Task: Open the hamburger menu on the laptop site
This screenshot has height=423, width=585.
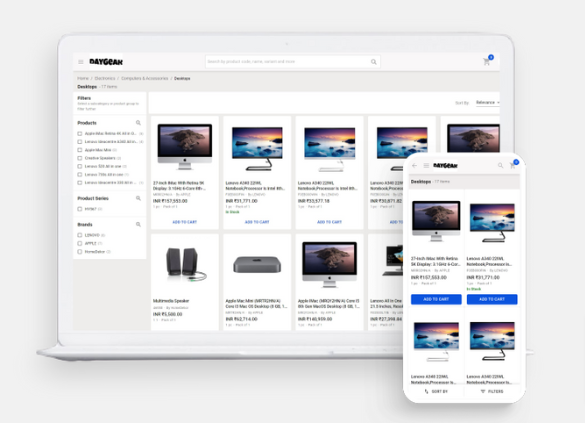Action: click(81, 62)
